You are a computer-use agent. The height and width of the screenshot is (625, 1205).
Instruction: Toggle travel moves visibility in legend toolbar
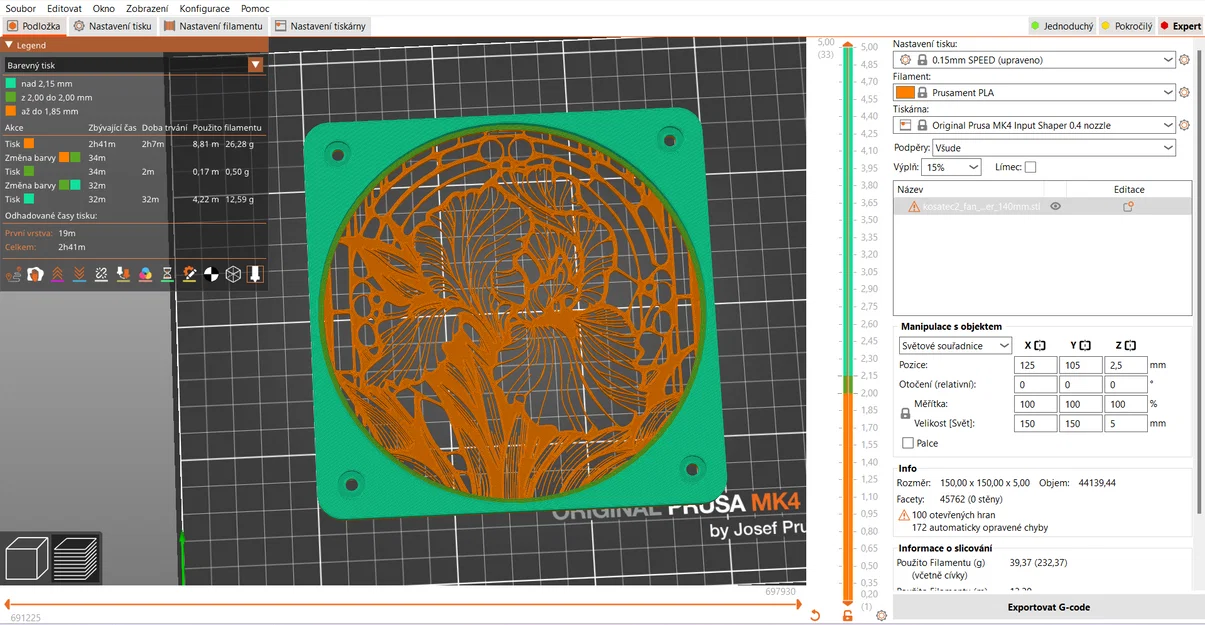[13, 274]
